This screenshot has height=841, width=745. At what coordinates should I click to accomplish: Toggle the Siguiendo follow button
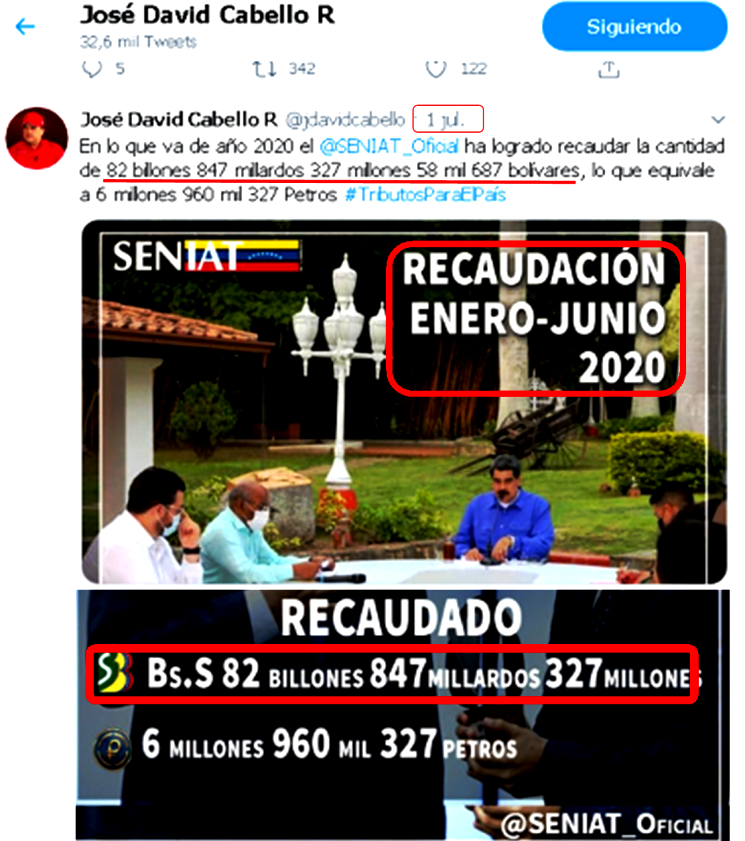(635, 26)
